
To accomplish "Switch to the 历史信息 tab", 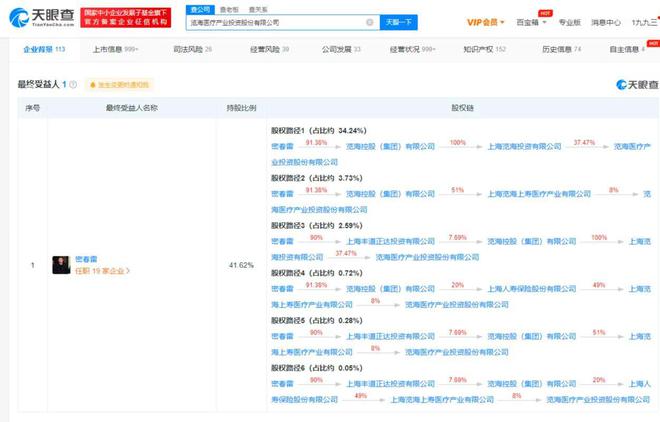I will [562, 49].
